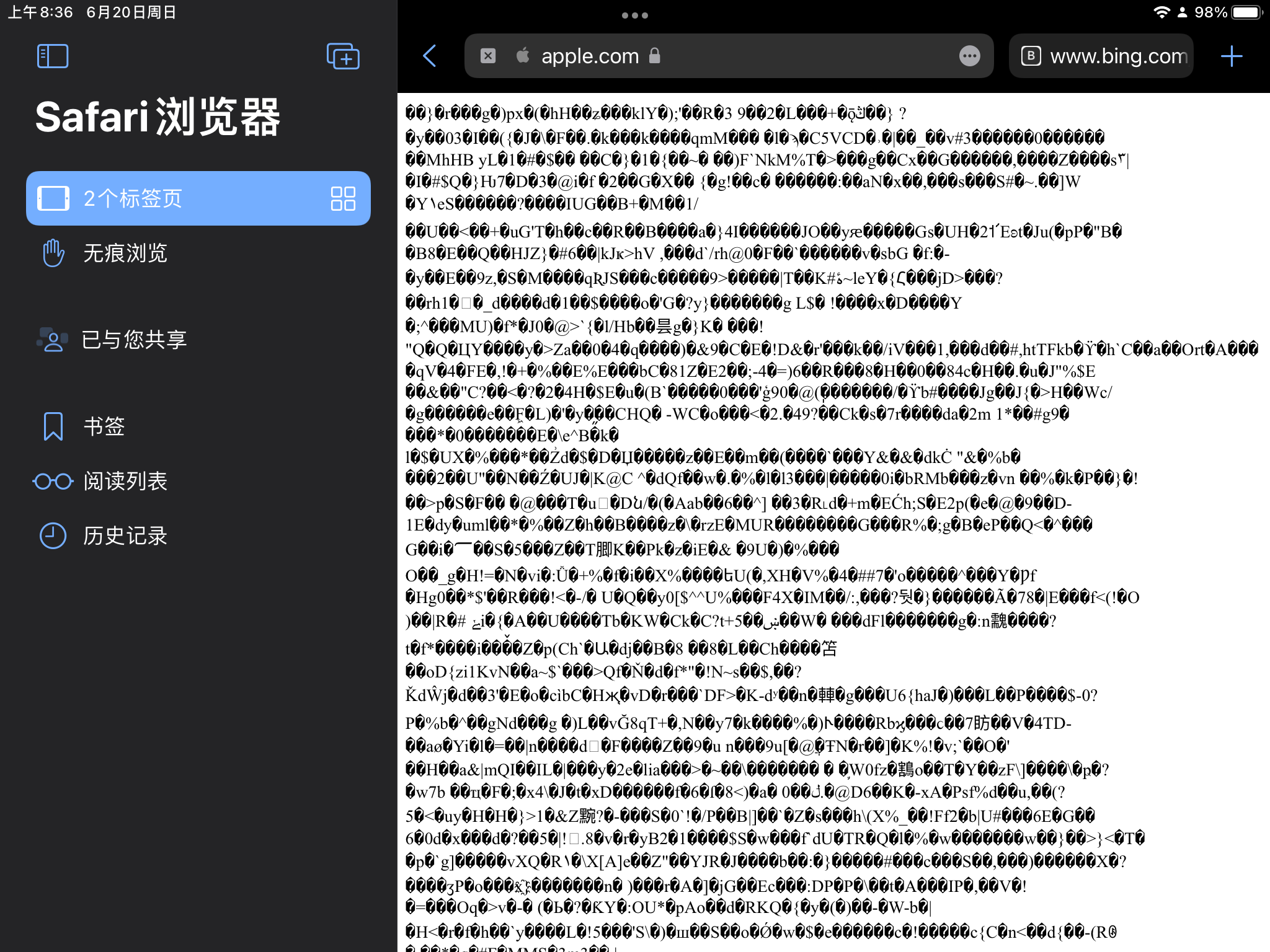Open 阅读列表 reading list

124,481
